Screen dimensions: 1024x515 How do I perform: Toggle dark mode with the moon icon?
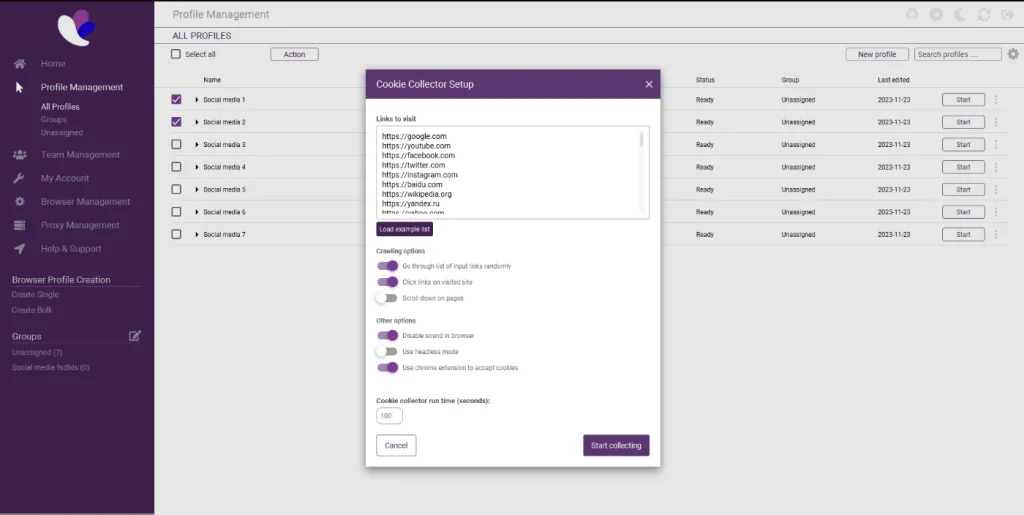[x=959, y=15]
